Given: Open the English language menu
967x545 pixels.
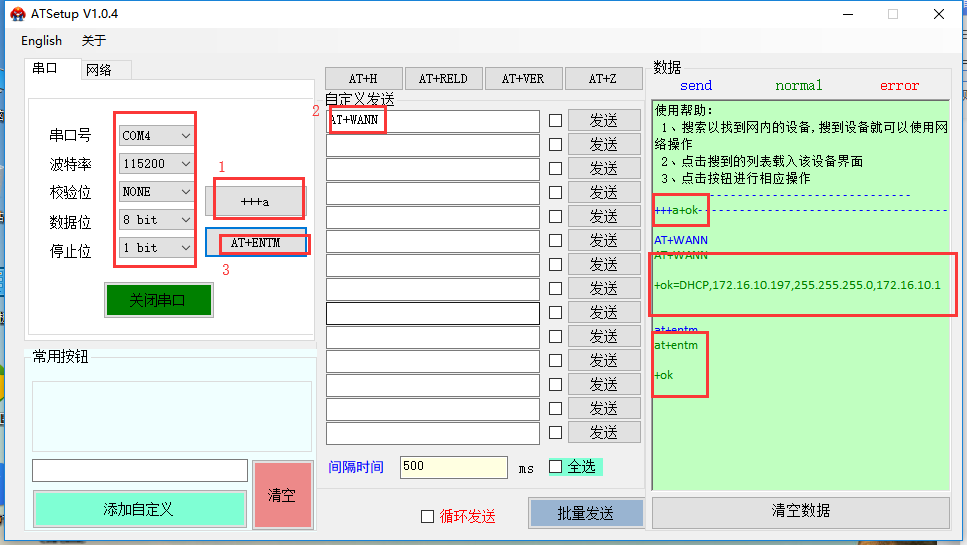Looking at the screenshot, I should pos(41,41).
